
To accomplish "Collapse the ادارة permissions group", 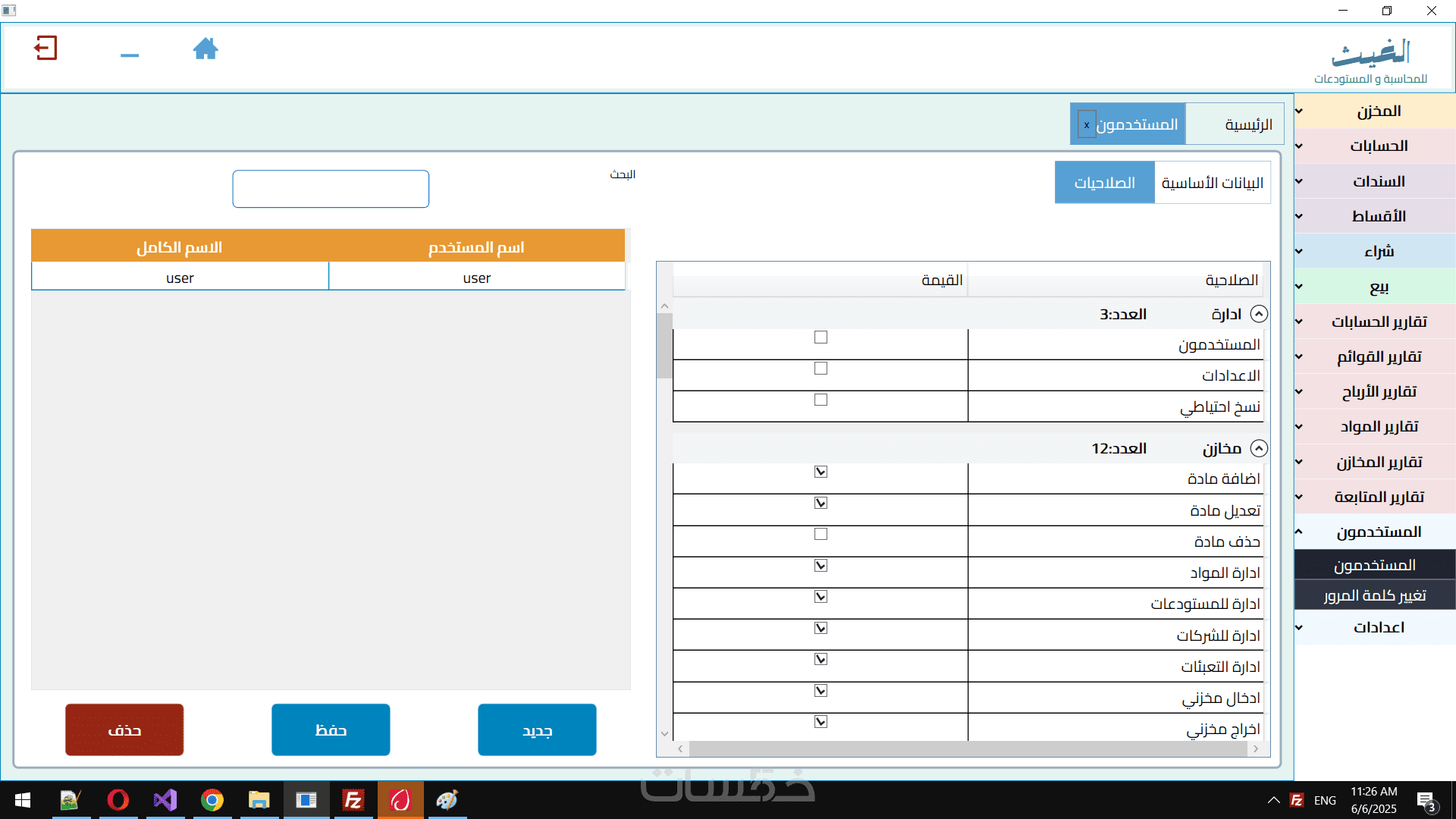I will [1259, 314].
